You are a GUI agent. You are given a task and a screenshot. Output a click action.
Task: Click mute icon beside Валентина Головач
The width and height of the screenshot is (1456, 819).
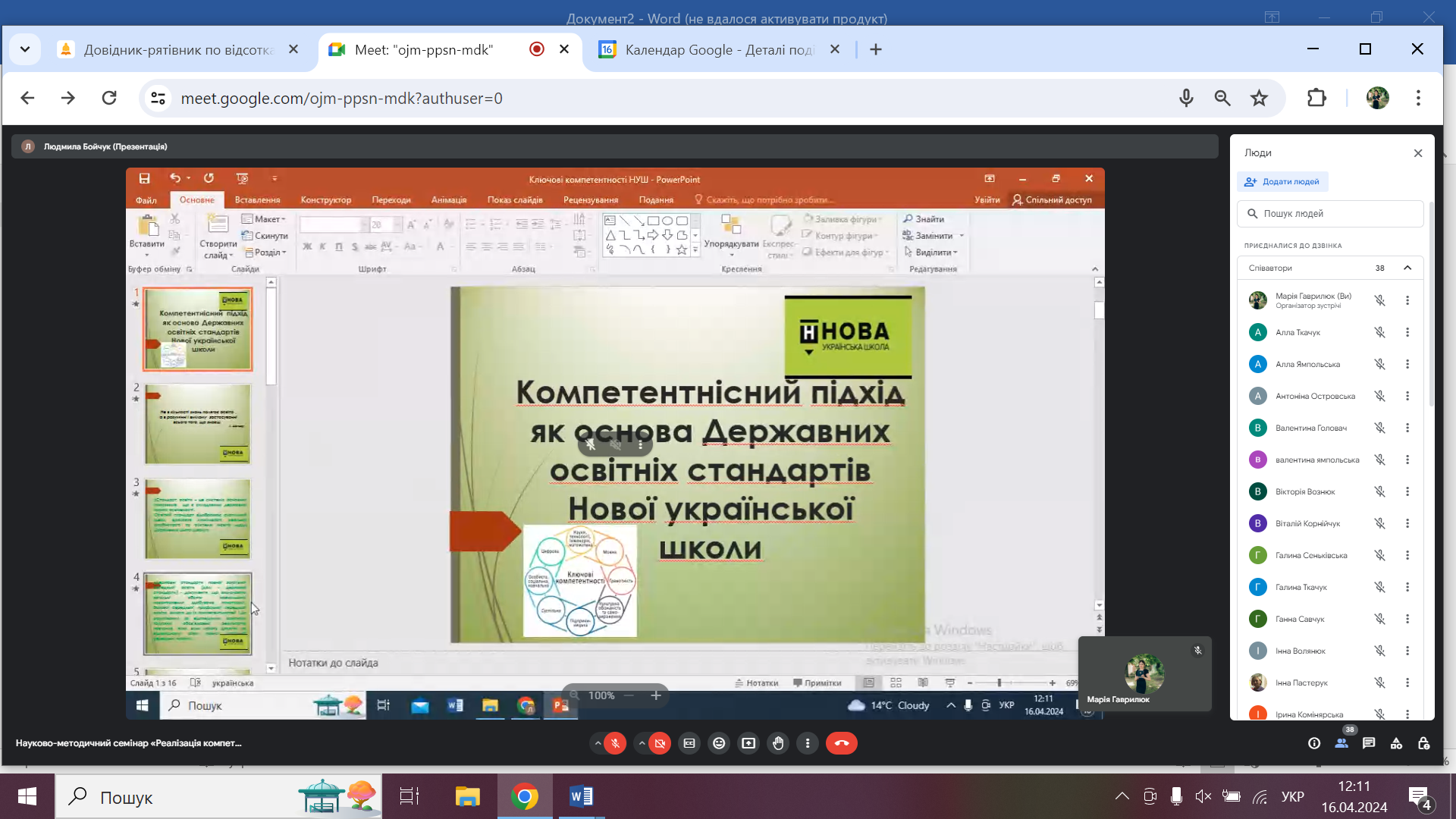coord(1380,428)
